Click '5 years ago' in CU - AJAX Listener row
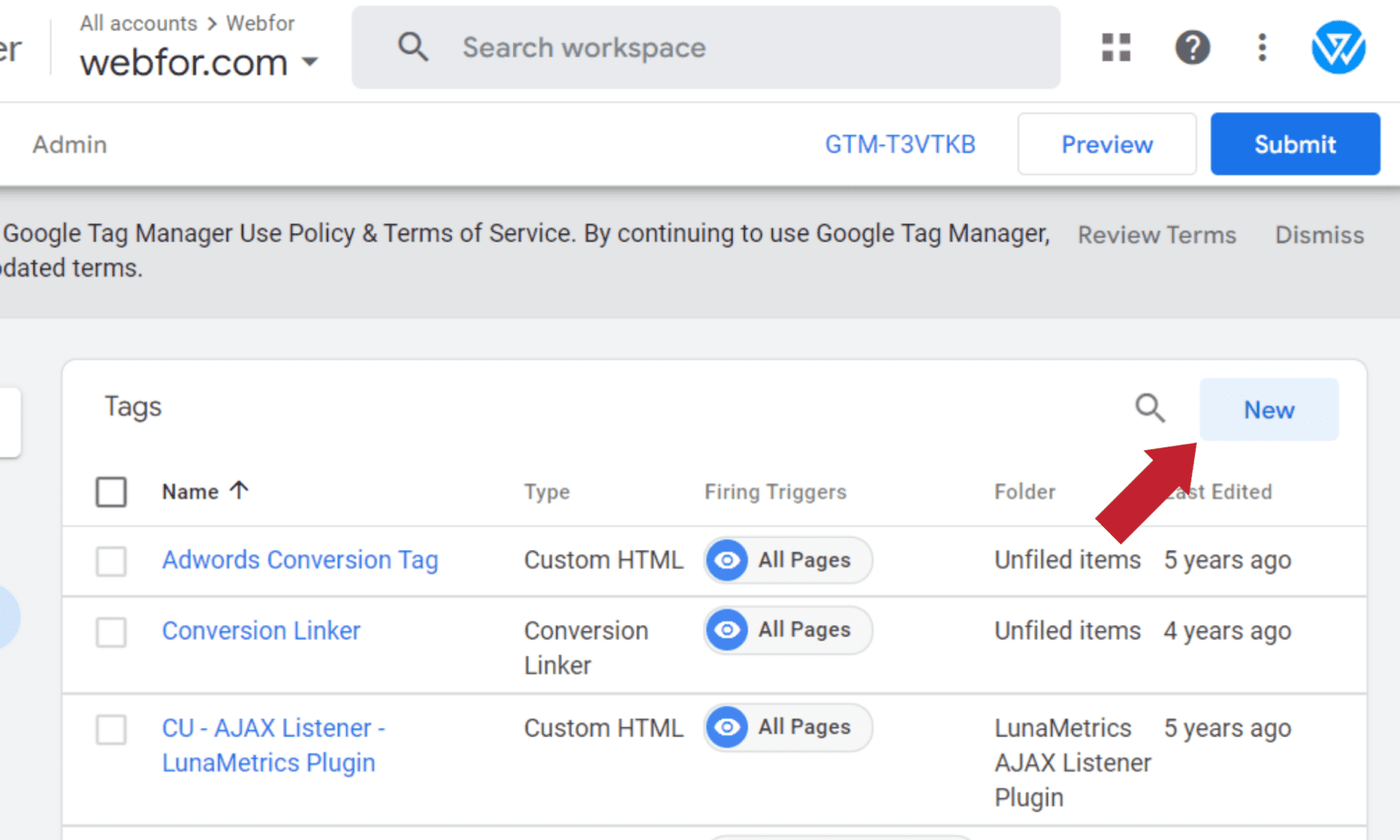 (x=1227, y=728)
